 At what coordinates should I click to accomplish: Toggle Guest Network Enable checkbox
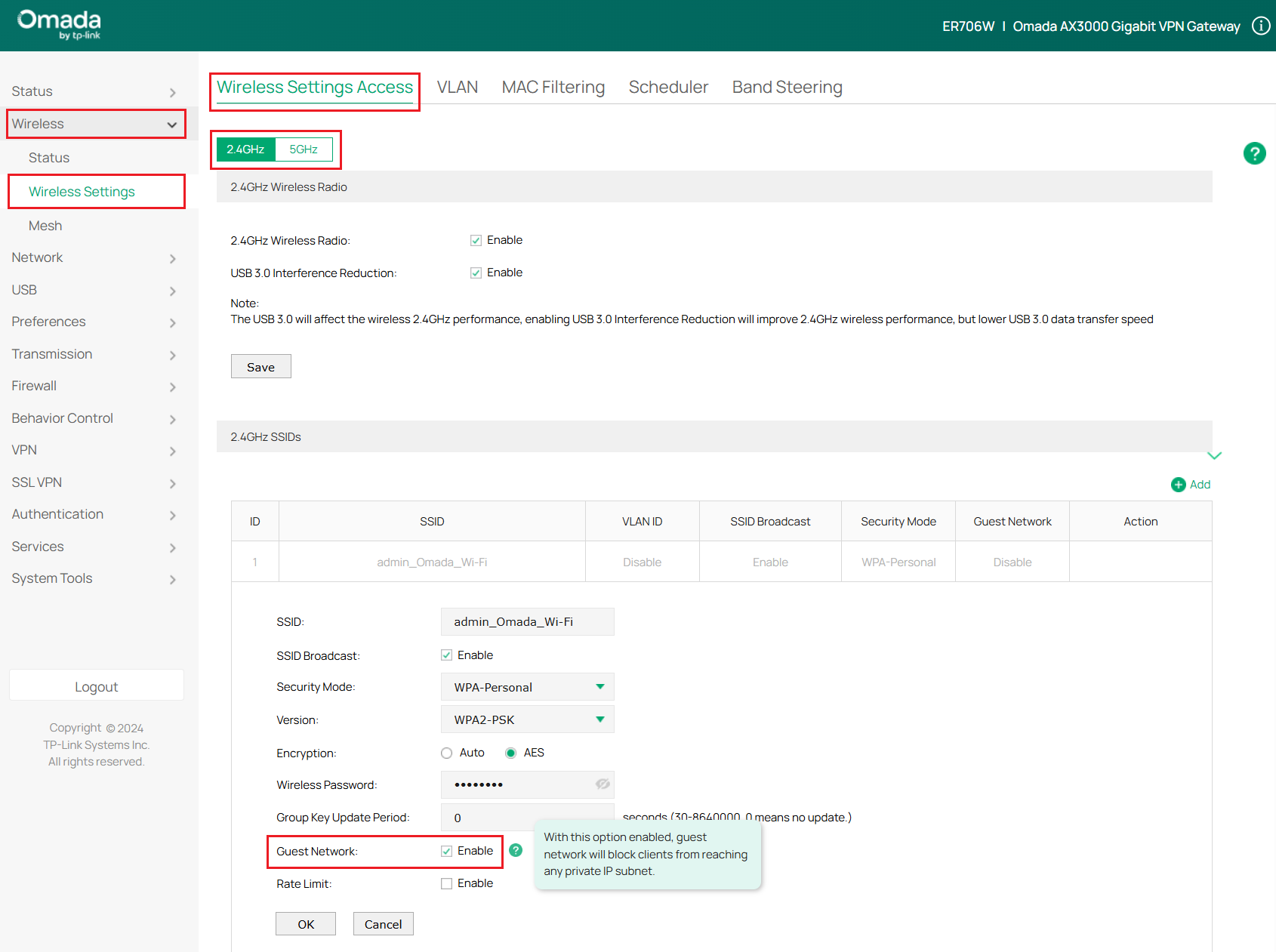tap(446, 851)
